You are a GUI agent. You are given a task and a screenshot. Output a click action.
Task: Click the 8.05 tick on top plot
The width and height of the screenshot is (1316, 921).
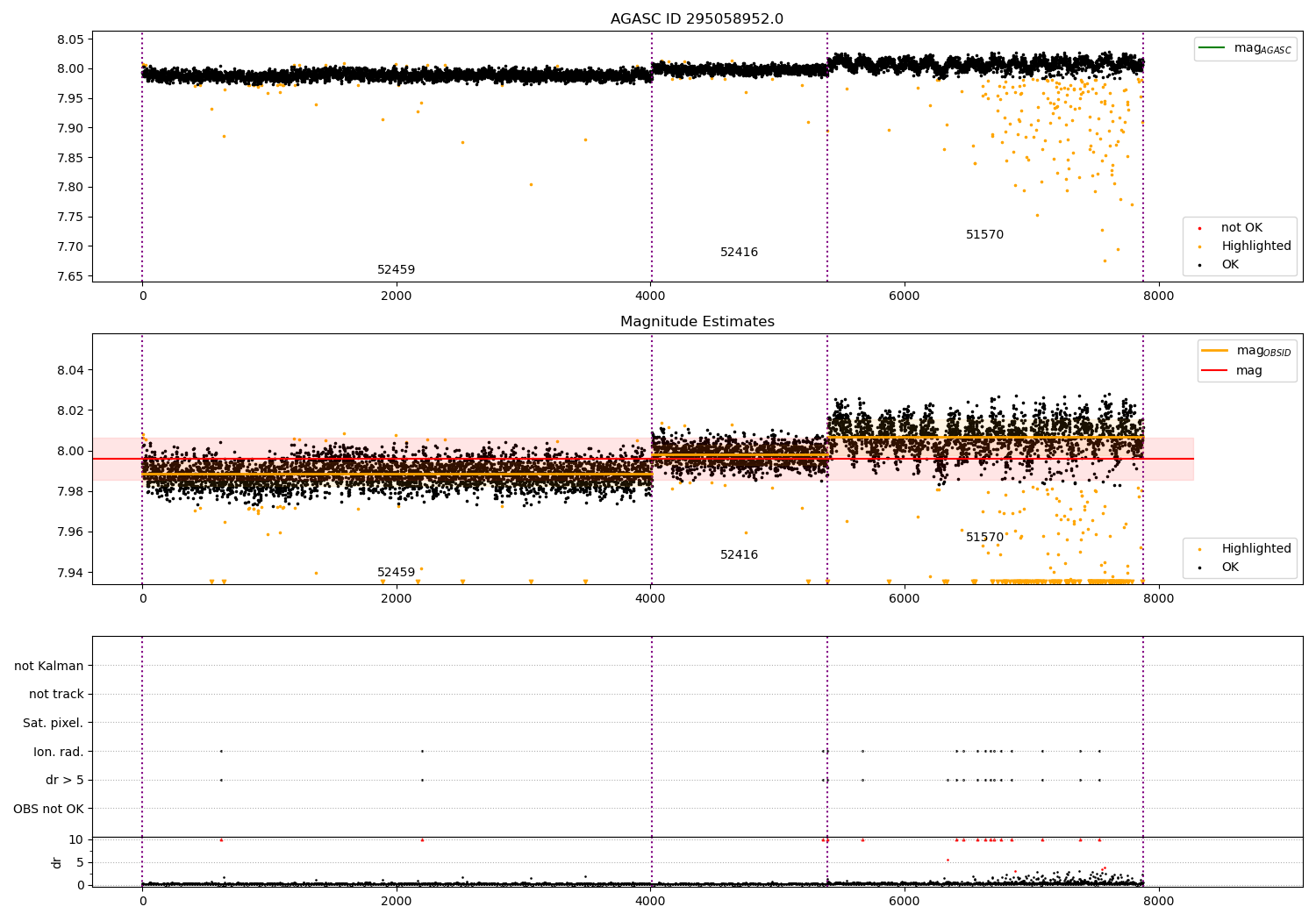(x=71, y=40)
